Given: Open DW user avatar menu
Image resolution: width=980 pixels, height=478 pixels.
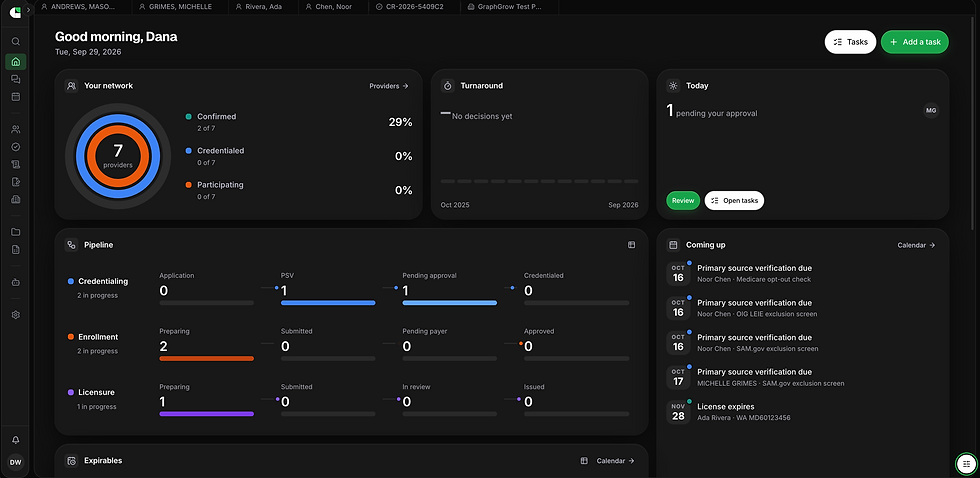Looking at the screenshot, I should pos(16,462).
